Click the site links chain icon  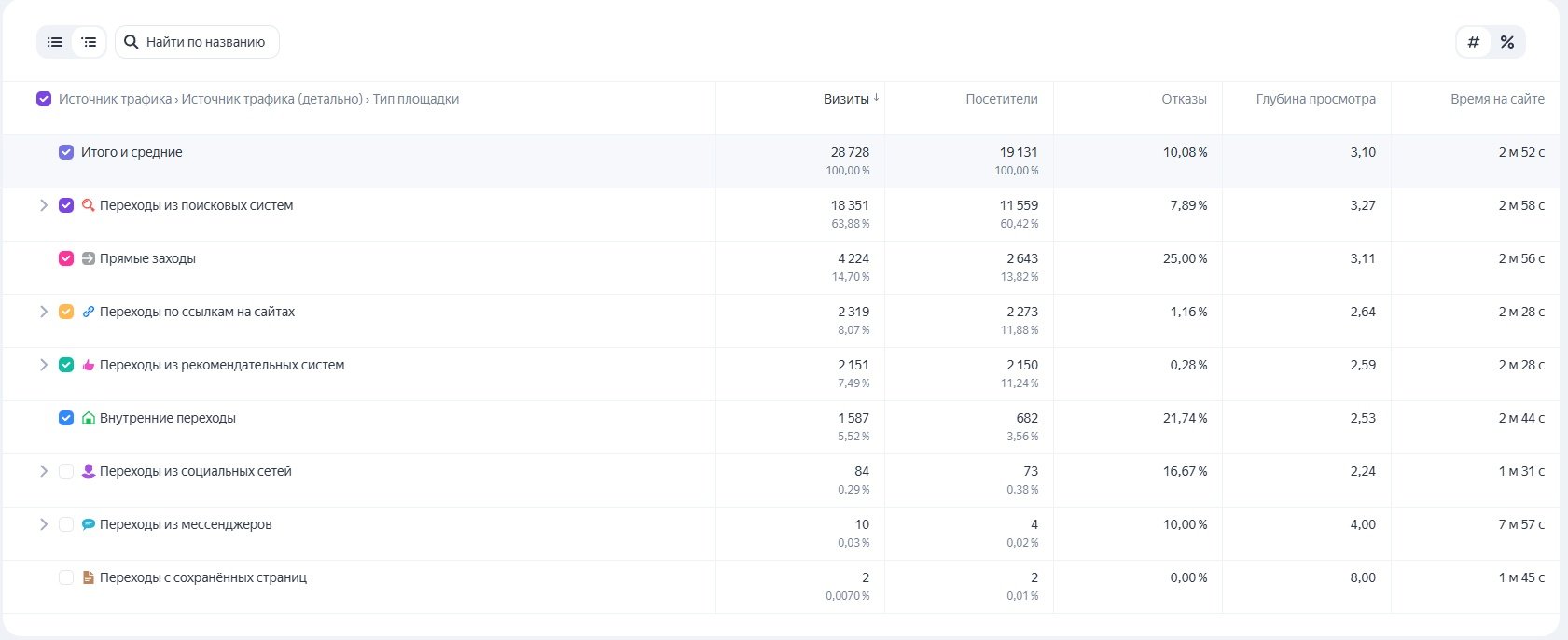pos(89,312)
